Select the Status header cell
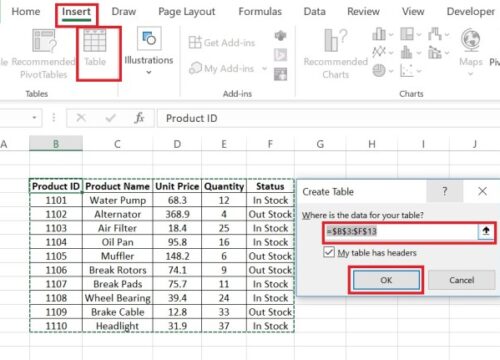500x360 pixels. coord(270,186)
